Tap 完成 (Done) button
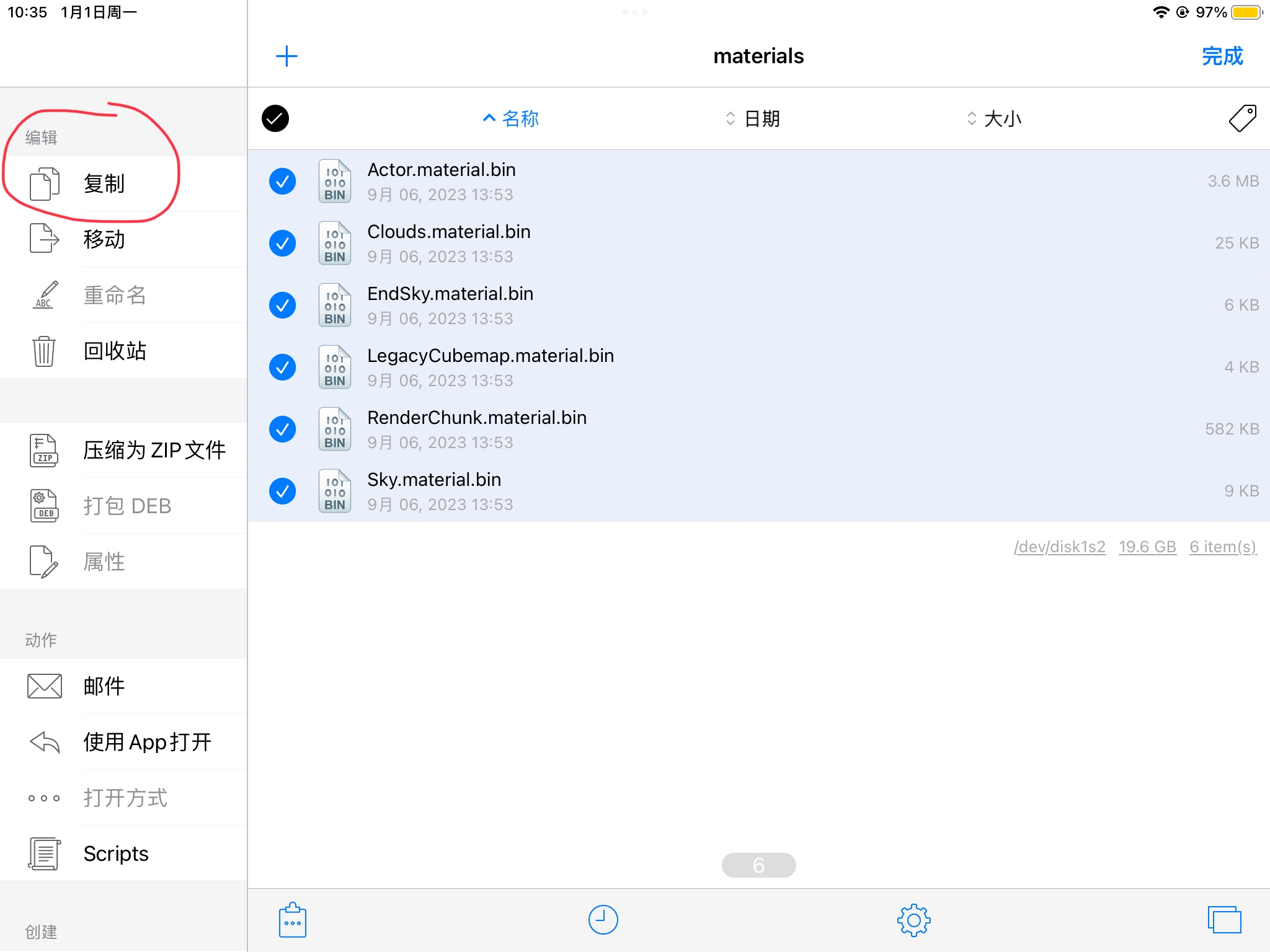1270x952 pixels. 1222,56
